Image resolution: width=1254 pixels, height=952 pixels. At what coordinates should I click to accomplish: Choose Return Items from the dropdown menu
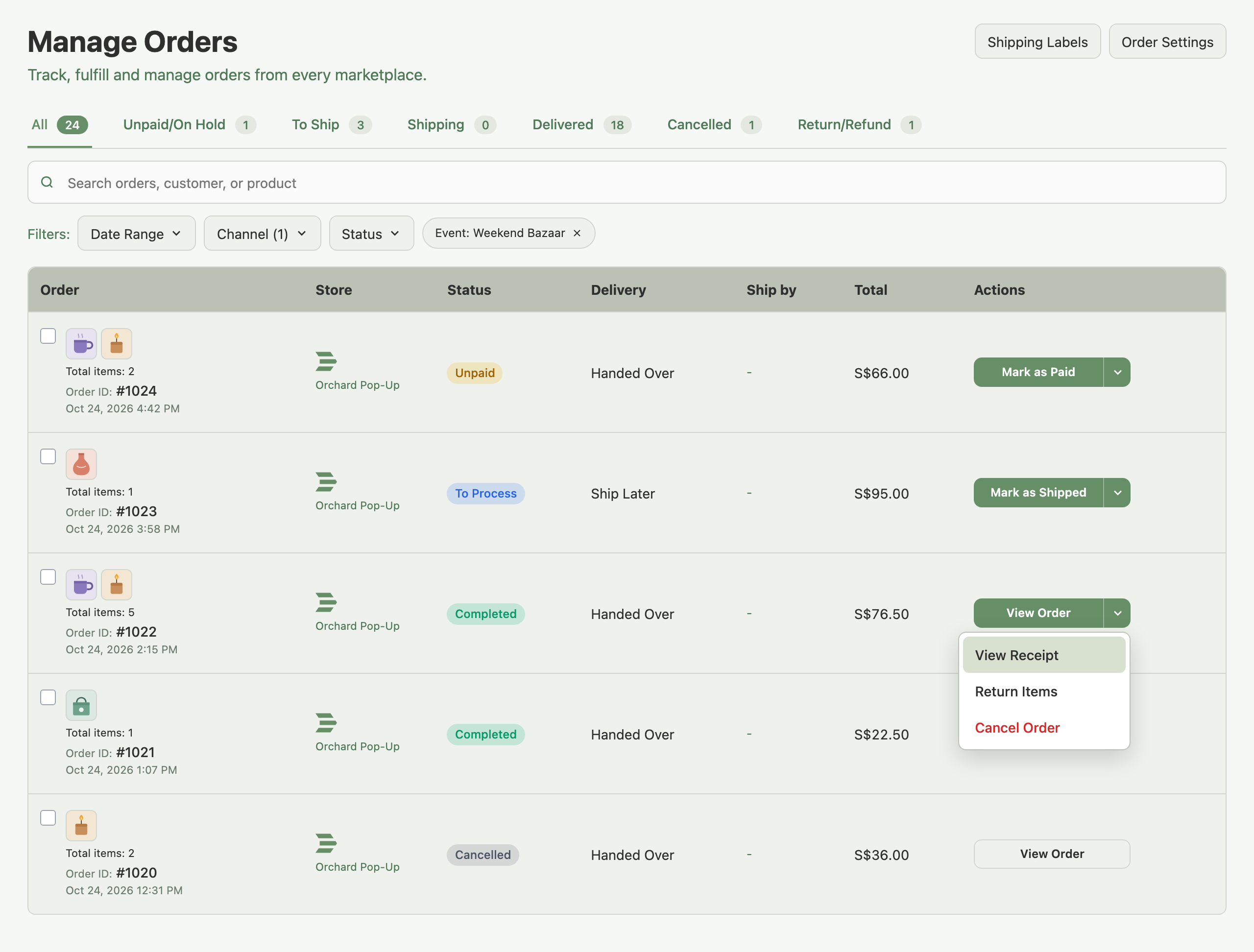(1044, 691)
